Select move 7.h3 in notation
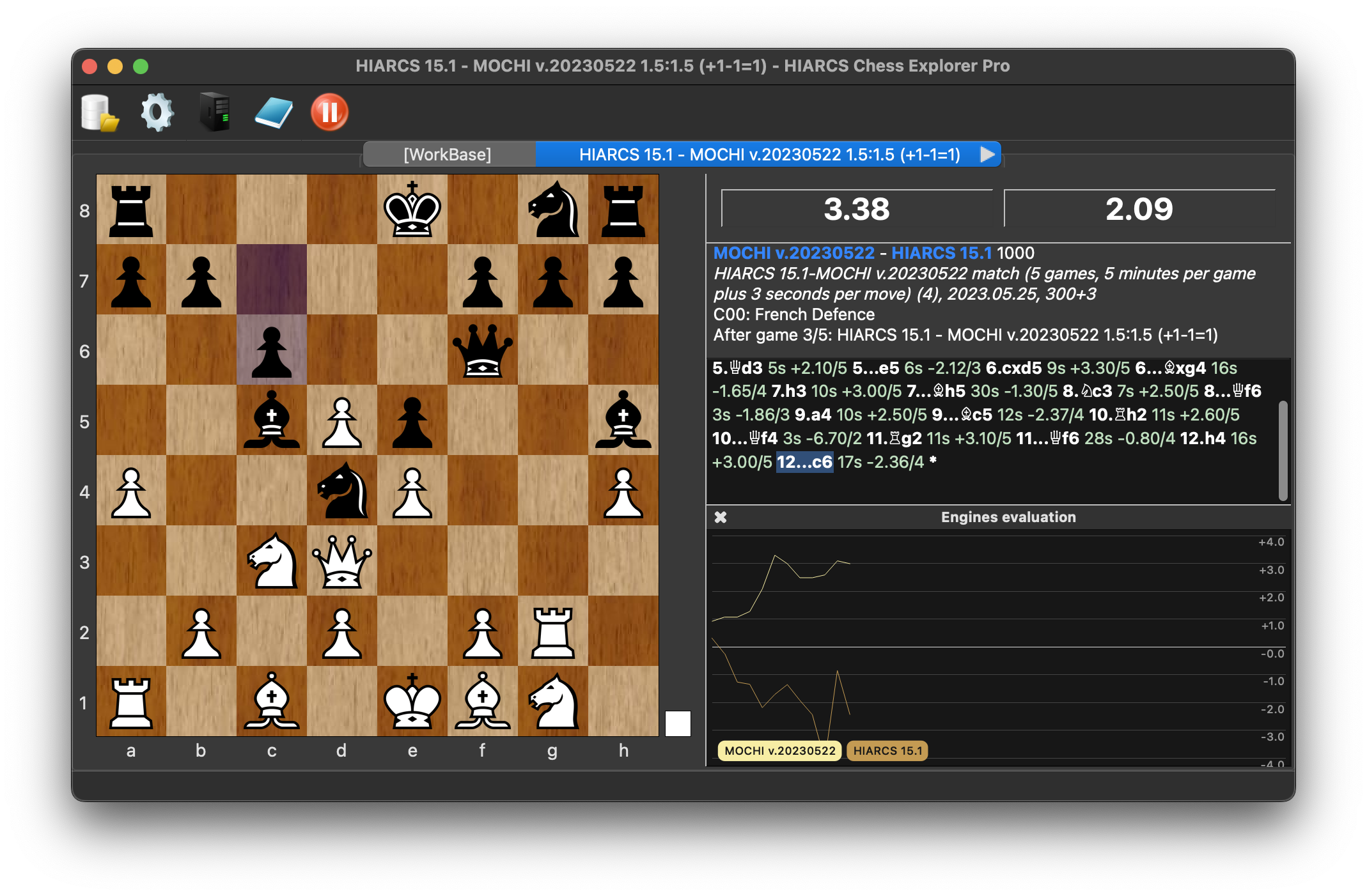The height and width of the screenshot is (896, 1367). tap(788, 391)
